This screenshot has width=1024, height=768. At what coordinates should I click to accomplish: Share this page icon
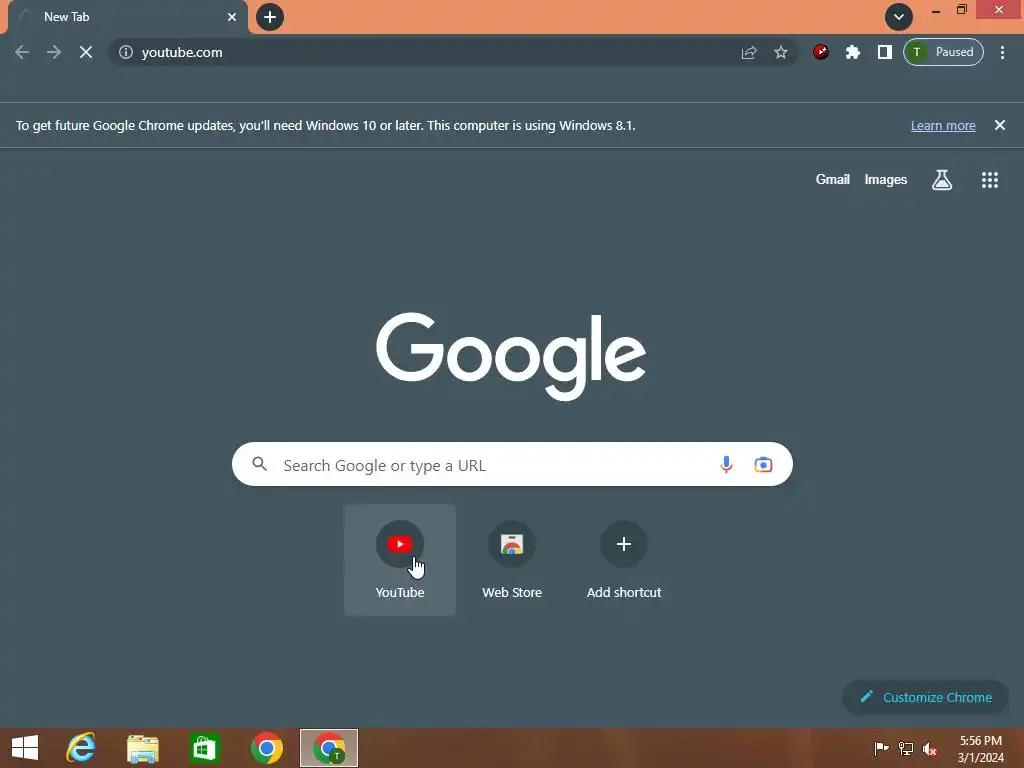(749, 52)
